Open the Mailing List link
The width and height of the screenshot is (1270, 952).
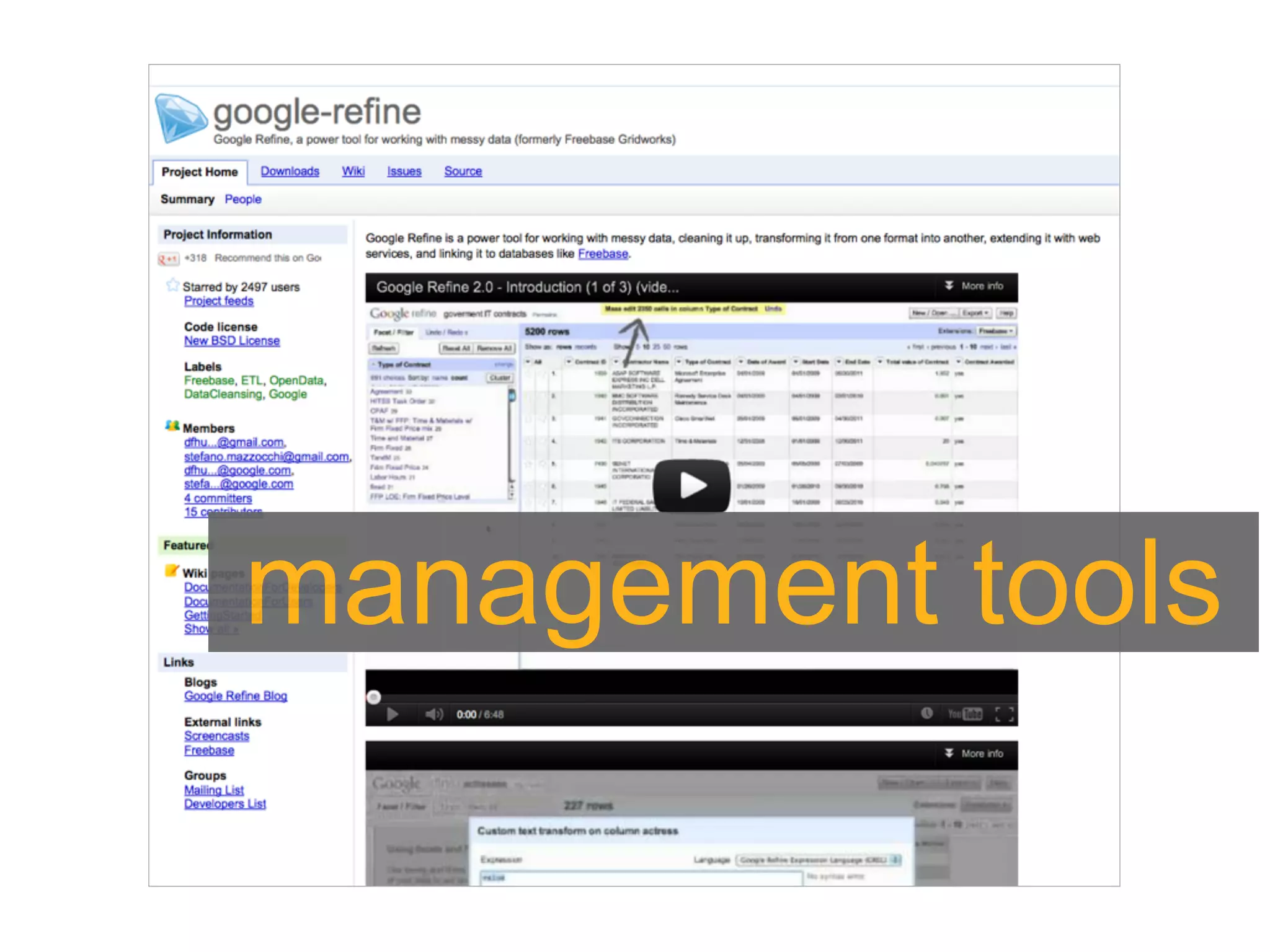click(213, 790)
